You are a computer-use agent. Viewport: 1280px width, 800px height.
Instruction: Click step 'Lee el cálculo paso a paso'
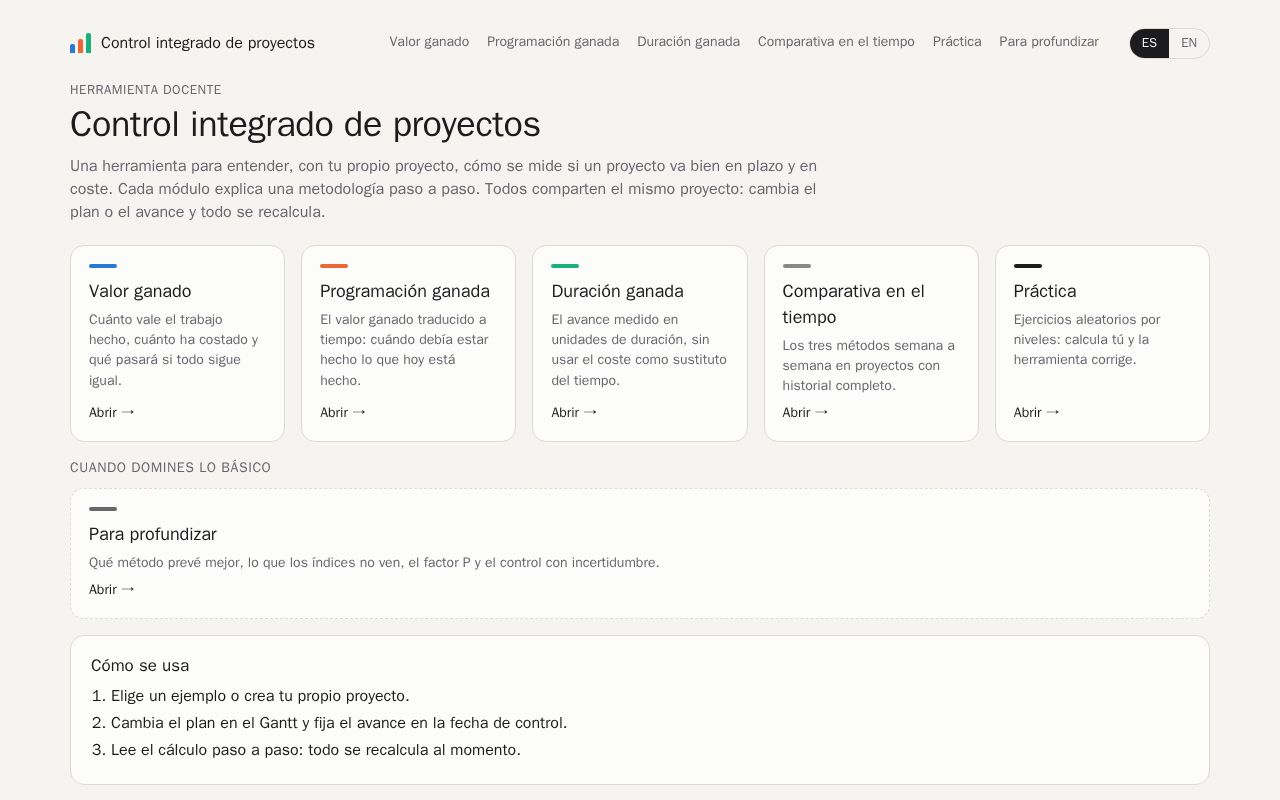[316, 750]
